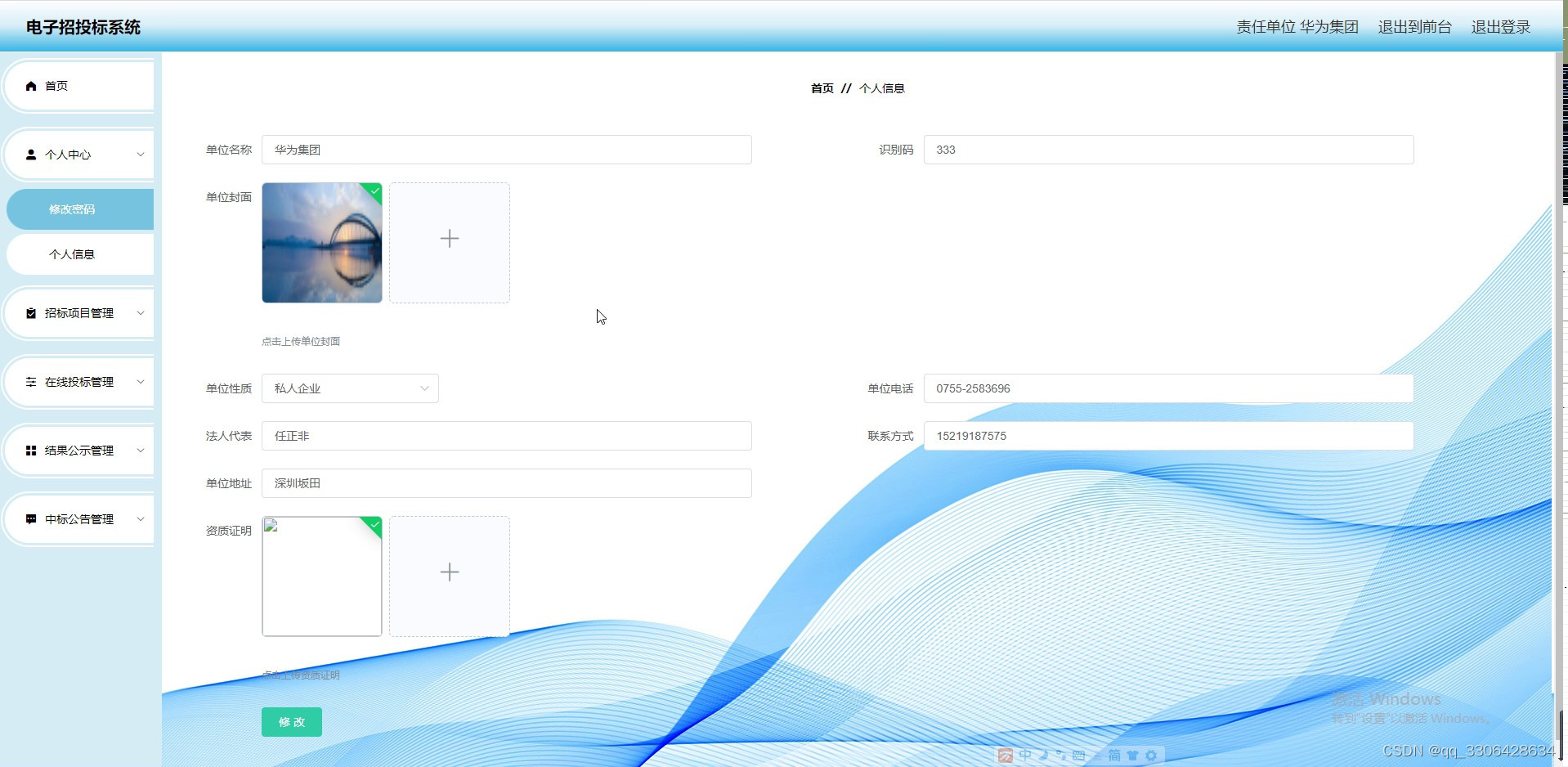Click the chat icon beside 中标公告管理

click(x=31, y=519)
